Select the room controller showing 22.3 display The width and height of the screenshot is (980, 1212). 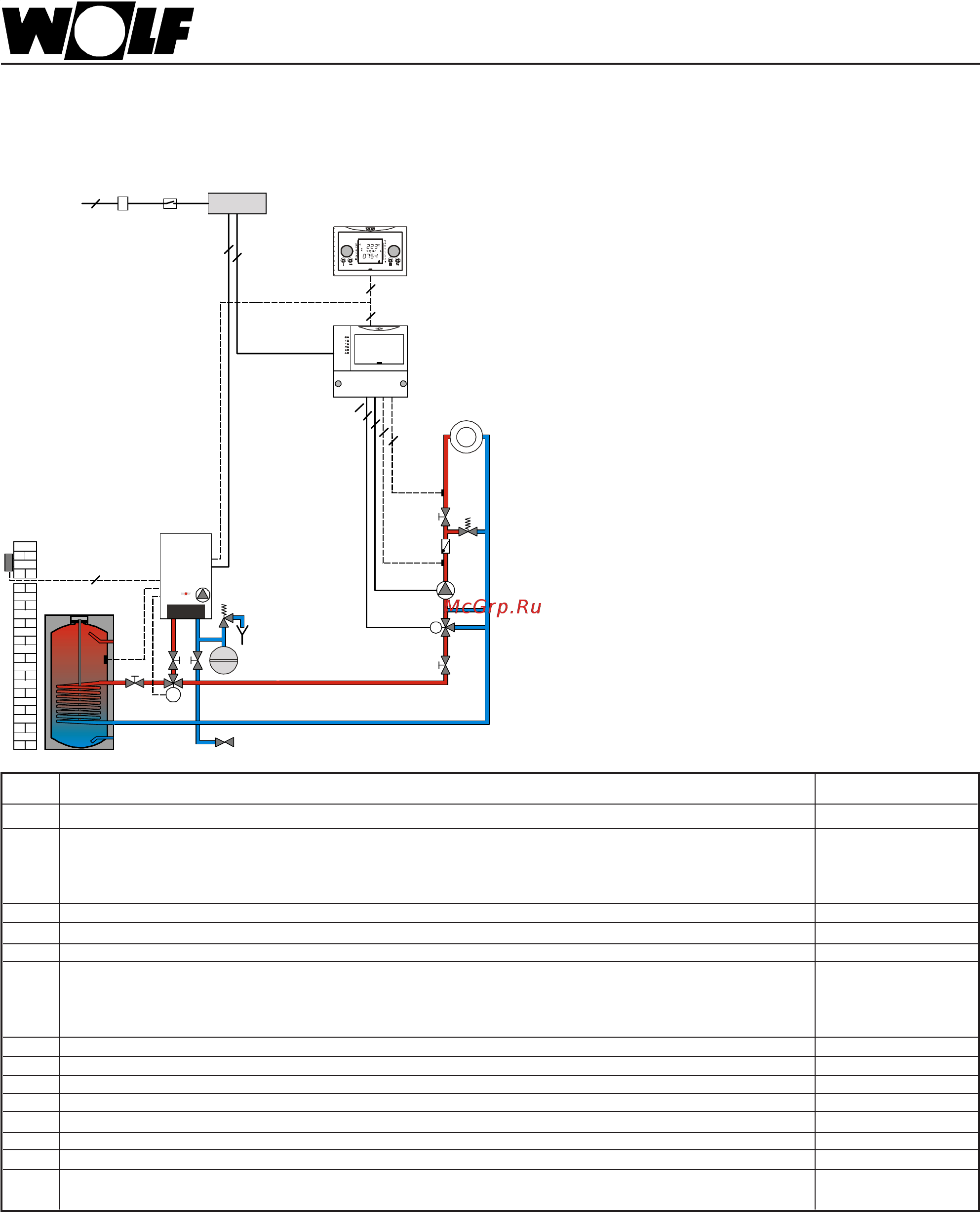click(370, 251)
